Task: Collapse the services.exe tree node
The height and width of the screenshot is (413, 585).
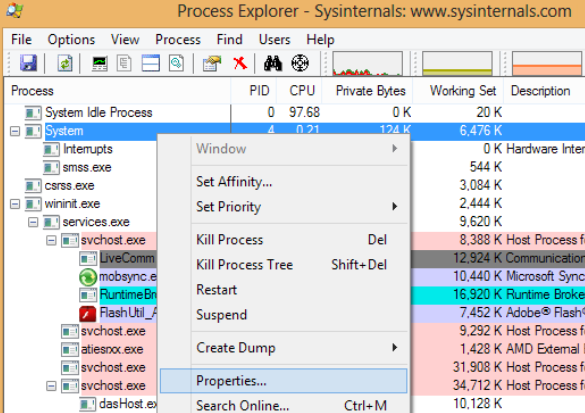Action: click(33, 222)
